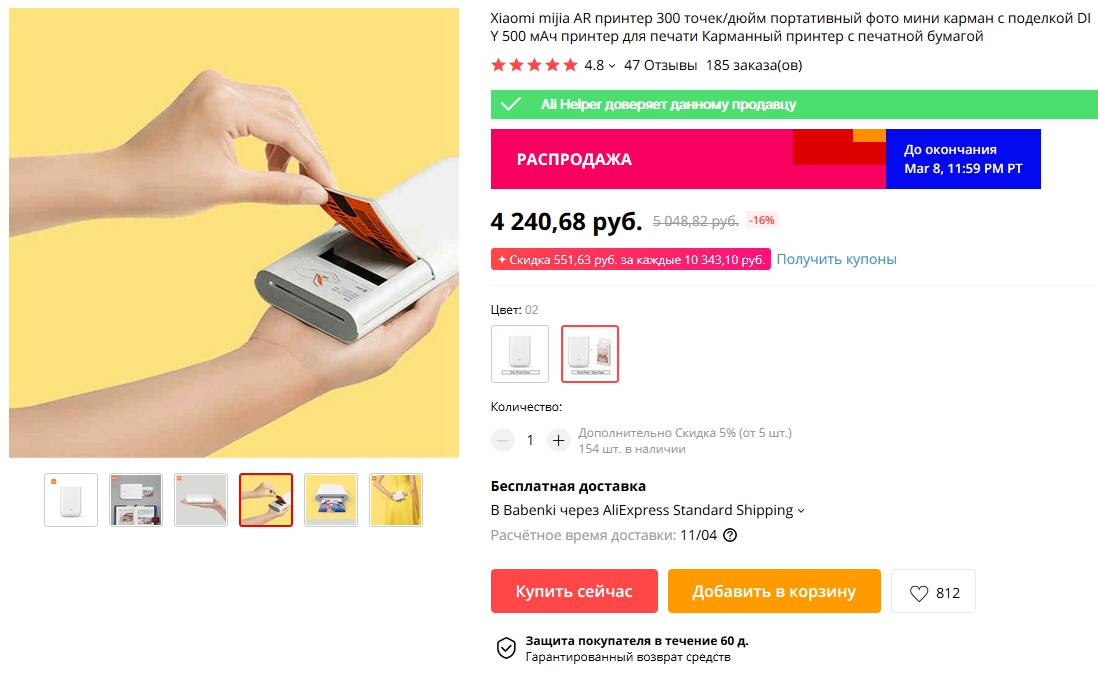The width and height of the screenshot is (1098, 675).
Task: Click the Добавить в корзину button
Action: pyautogui.click(x=774, y=591)
